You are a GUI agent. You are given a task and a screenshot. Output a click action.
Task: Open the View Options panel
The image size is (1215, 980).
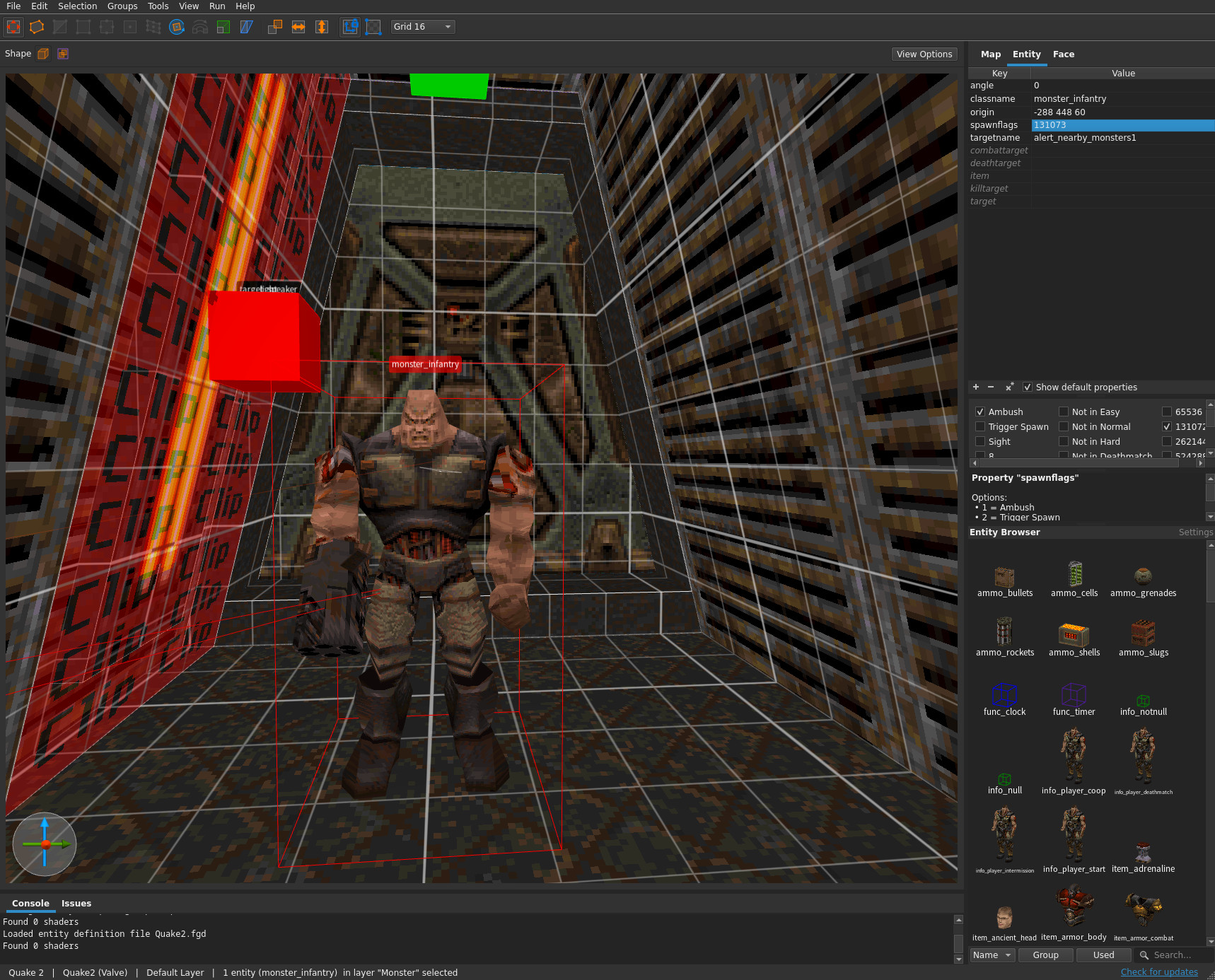point(924,54)
